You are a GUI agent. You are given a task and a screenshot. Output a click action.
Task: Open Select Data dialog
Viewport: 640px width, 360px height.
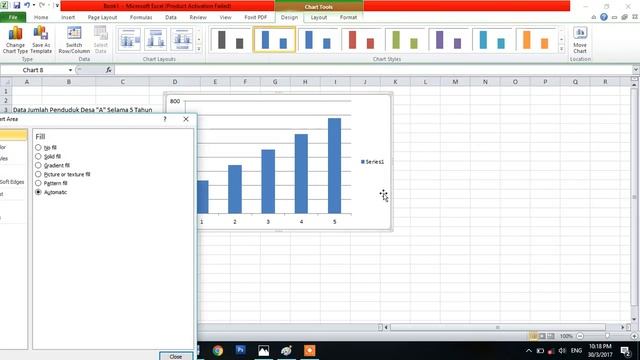[100, 40]
